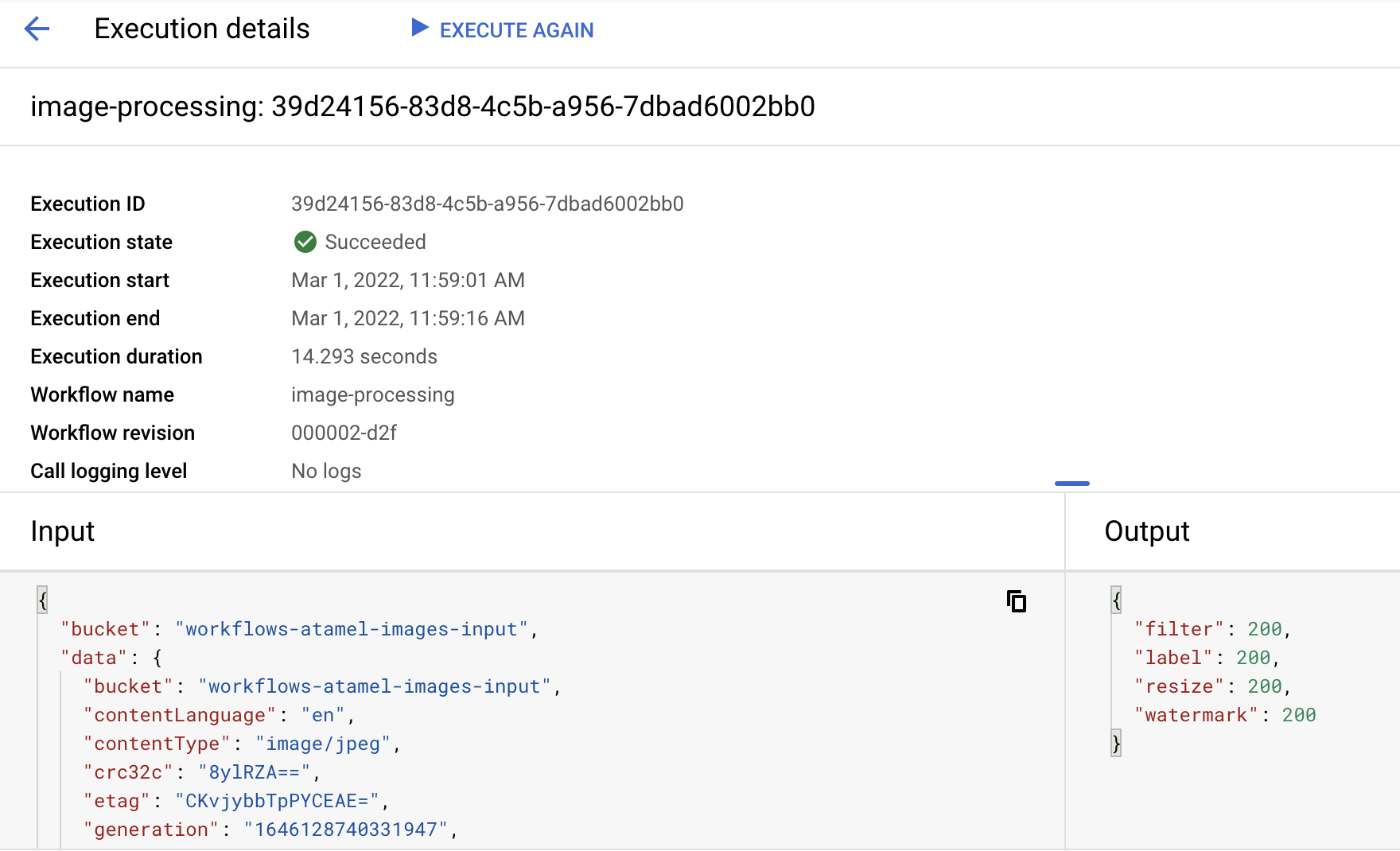This screenshot has height=851, width=1400.
Task: Grab the blue panel resize handle
Action: pos(1071,483)
